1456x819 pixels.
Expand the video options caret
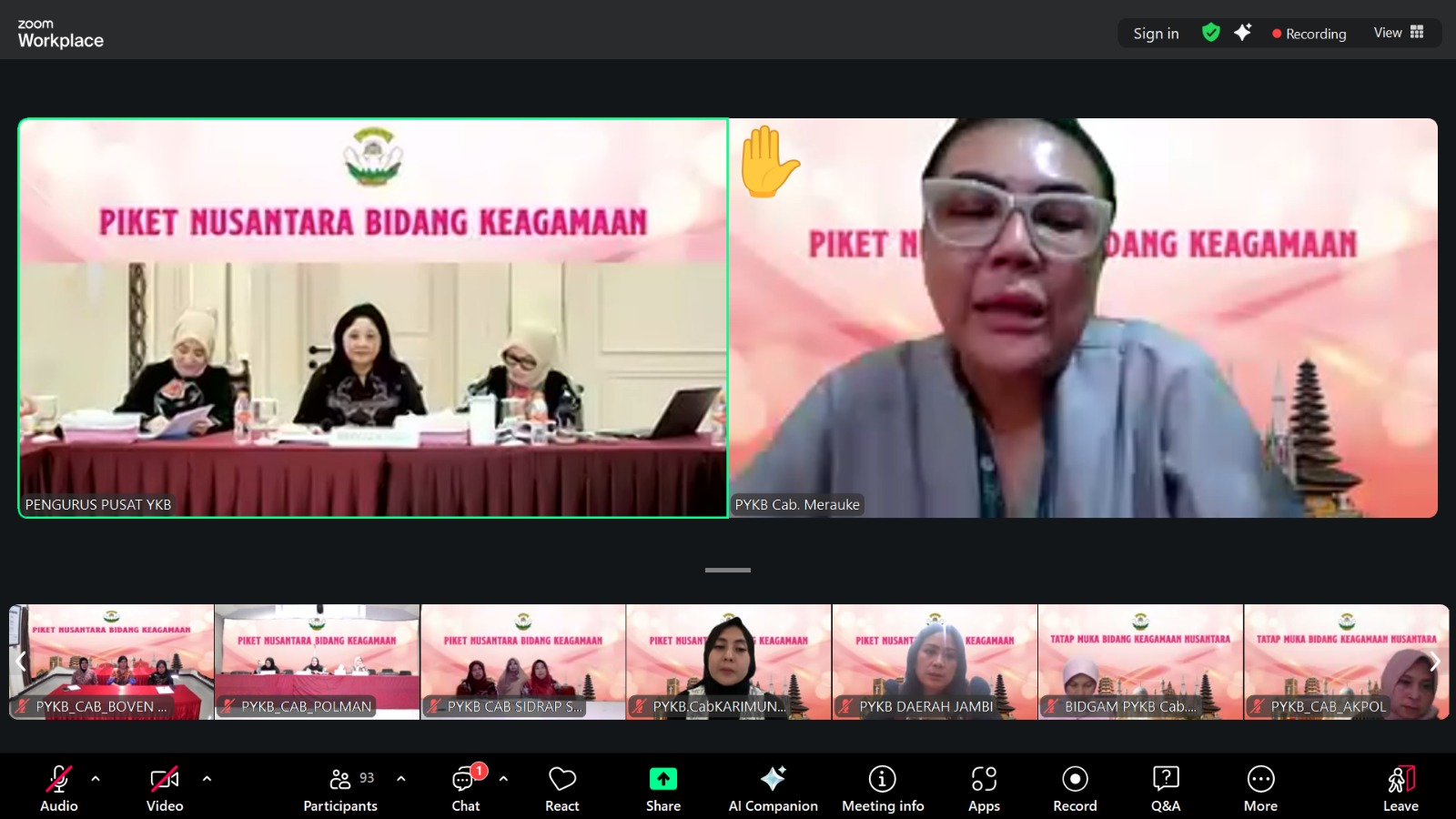(207, 779)
